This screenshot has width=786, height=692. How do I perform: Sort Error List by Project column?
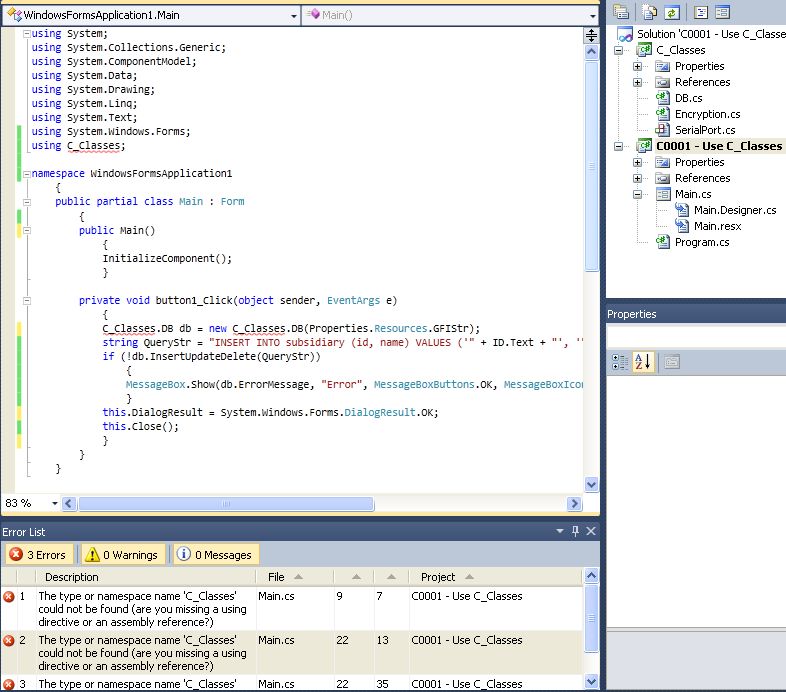tap(496, 577)
